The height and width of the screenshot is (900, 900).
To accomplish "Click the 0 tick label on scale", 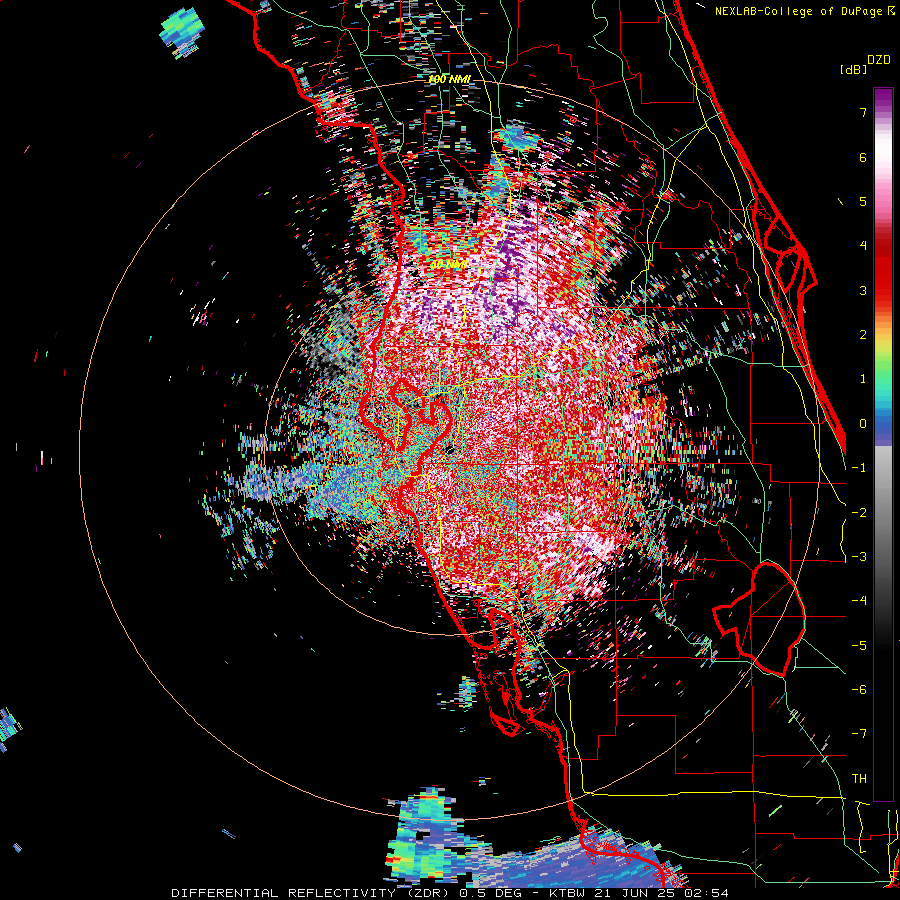I will tap(863, 424).
